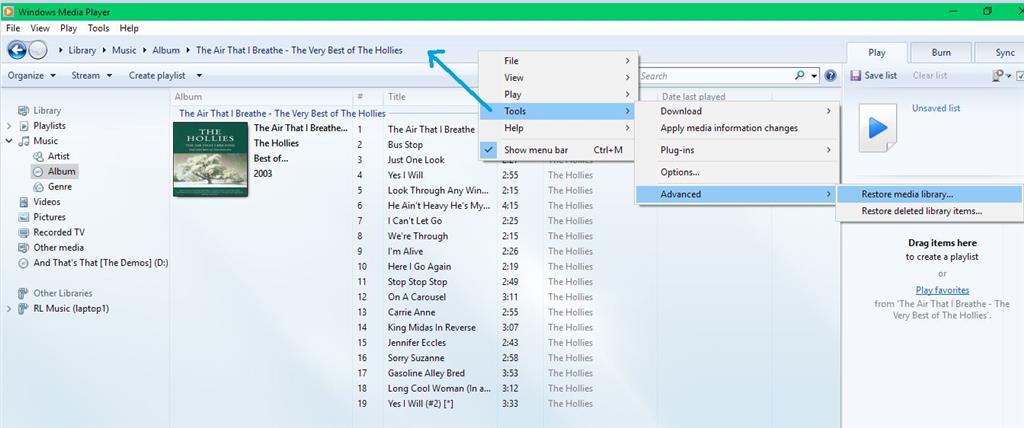Expand the Download submenu
Screen dimensions: 1024x428
[737, 111]
